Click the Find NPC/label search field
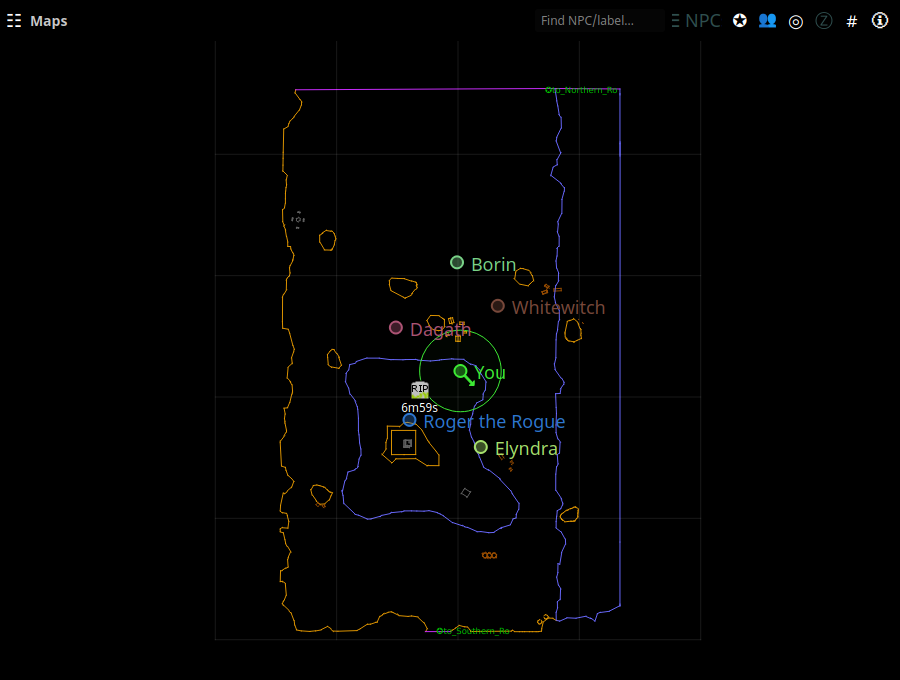 click(599, 21)
